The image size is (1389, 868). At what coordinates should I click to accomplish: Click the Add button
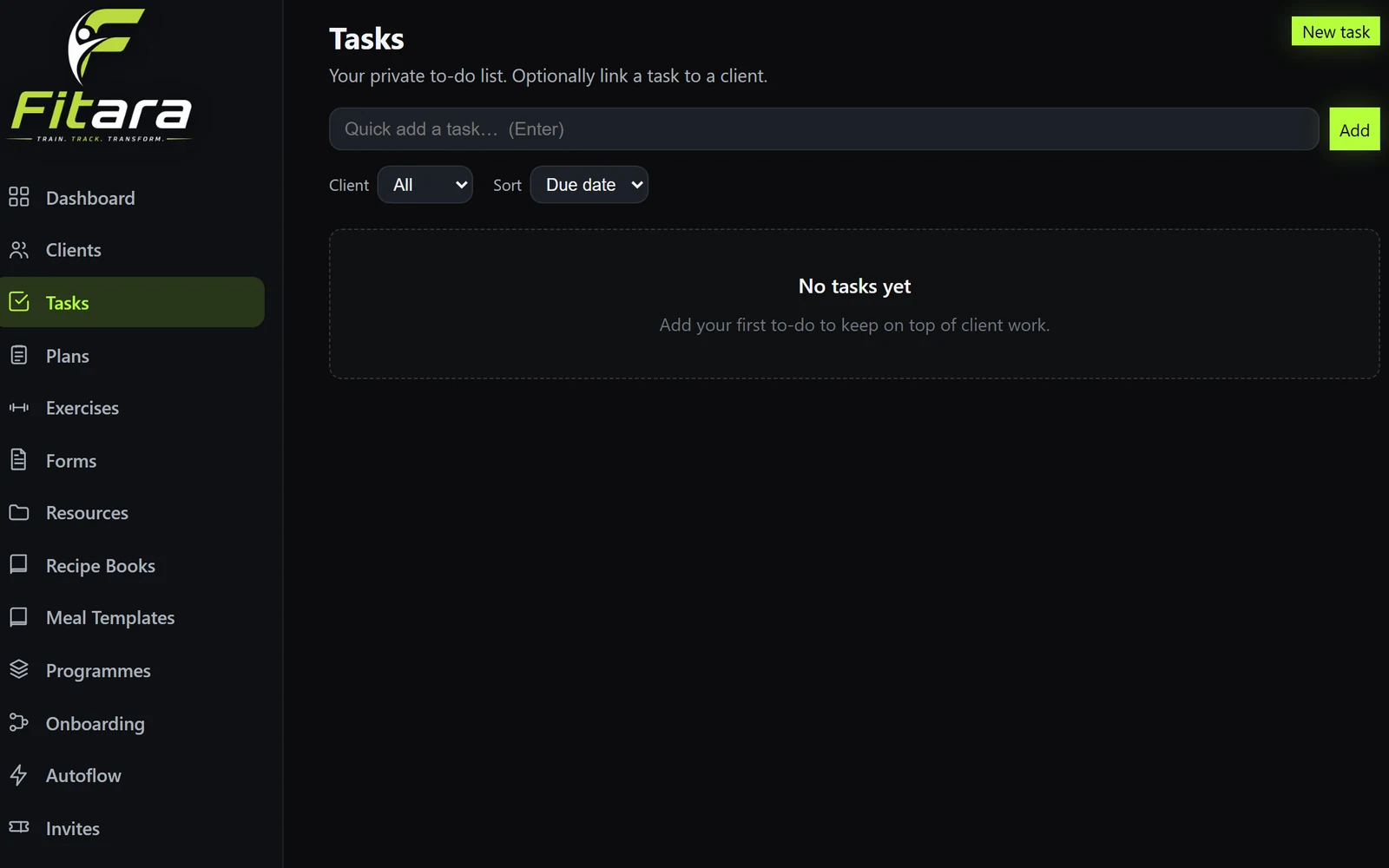(1354, 129)
